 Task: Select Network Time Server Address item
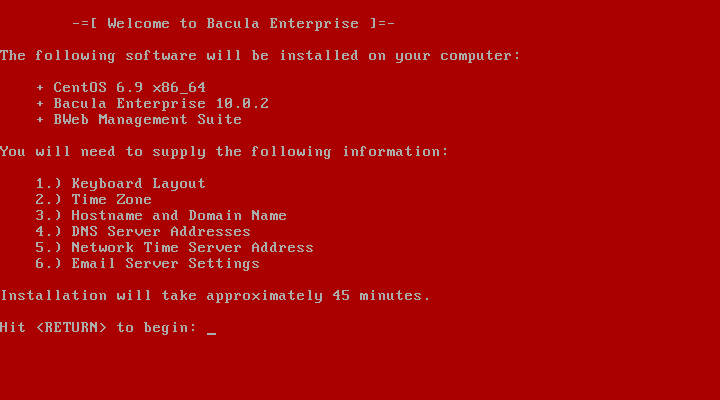[192, 248]
